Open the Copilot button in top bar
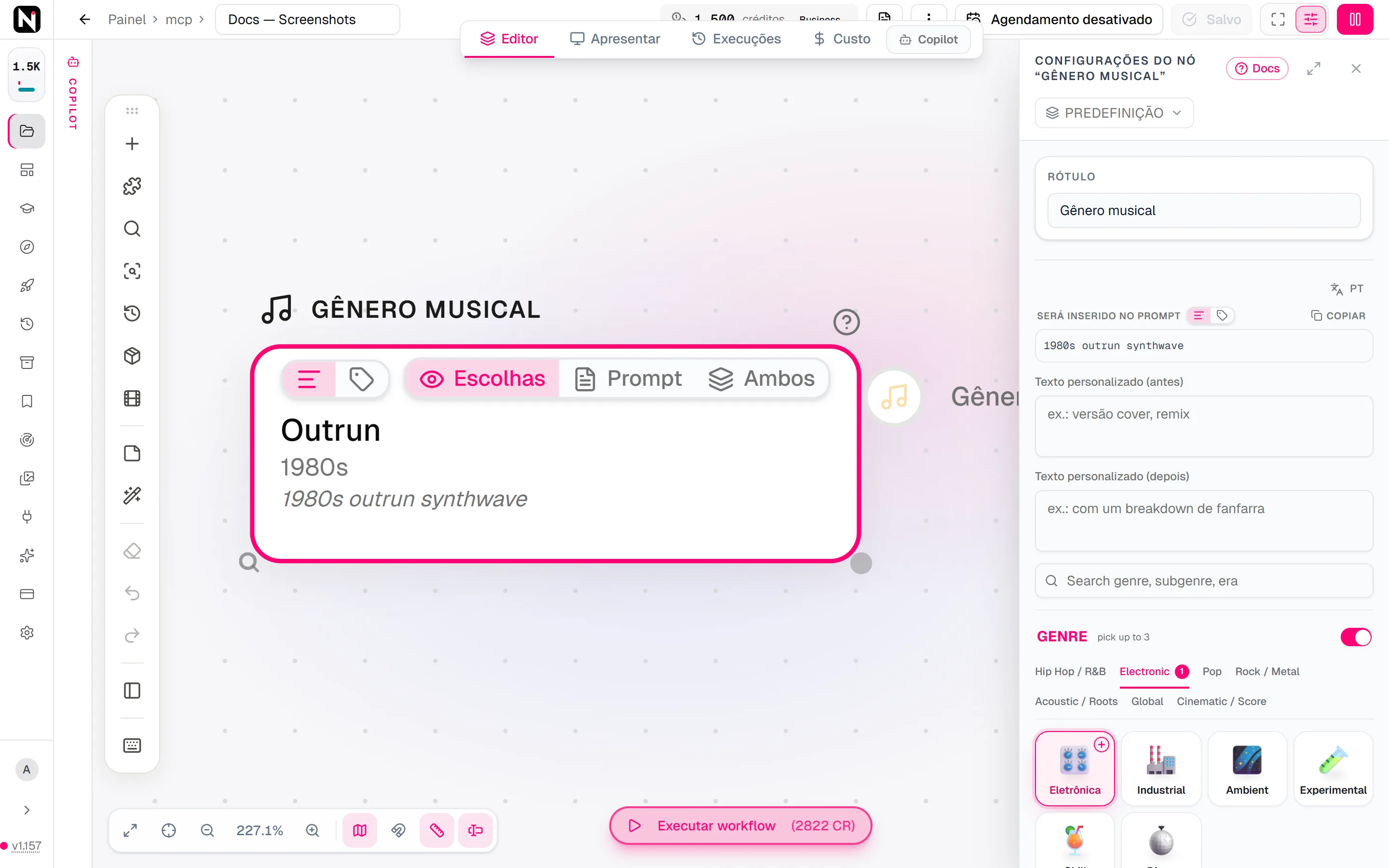The image size is (1389, 868). pyautogui.click(x=928, y=39)
